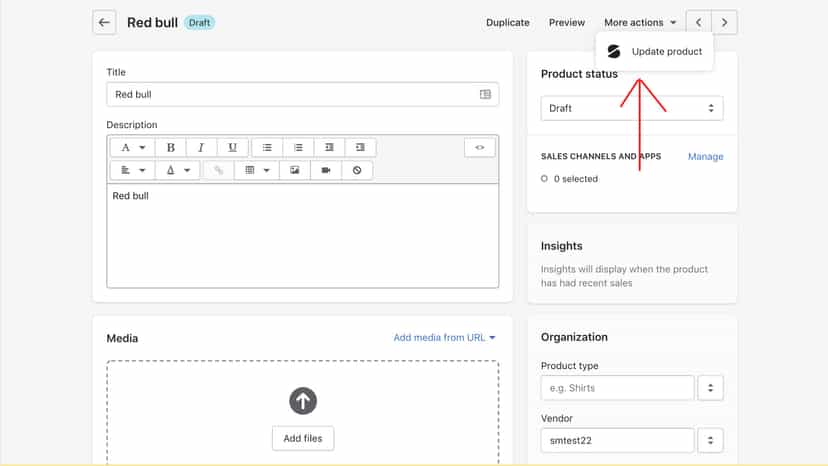Insert an image into the description

click(295, 170)
